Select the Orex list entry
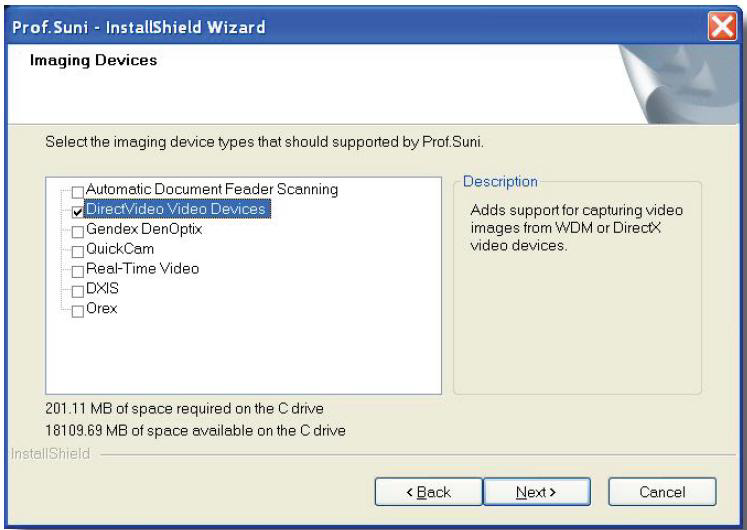This screenshot has width=747, height=530. pos(101,309)
